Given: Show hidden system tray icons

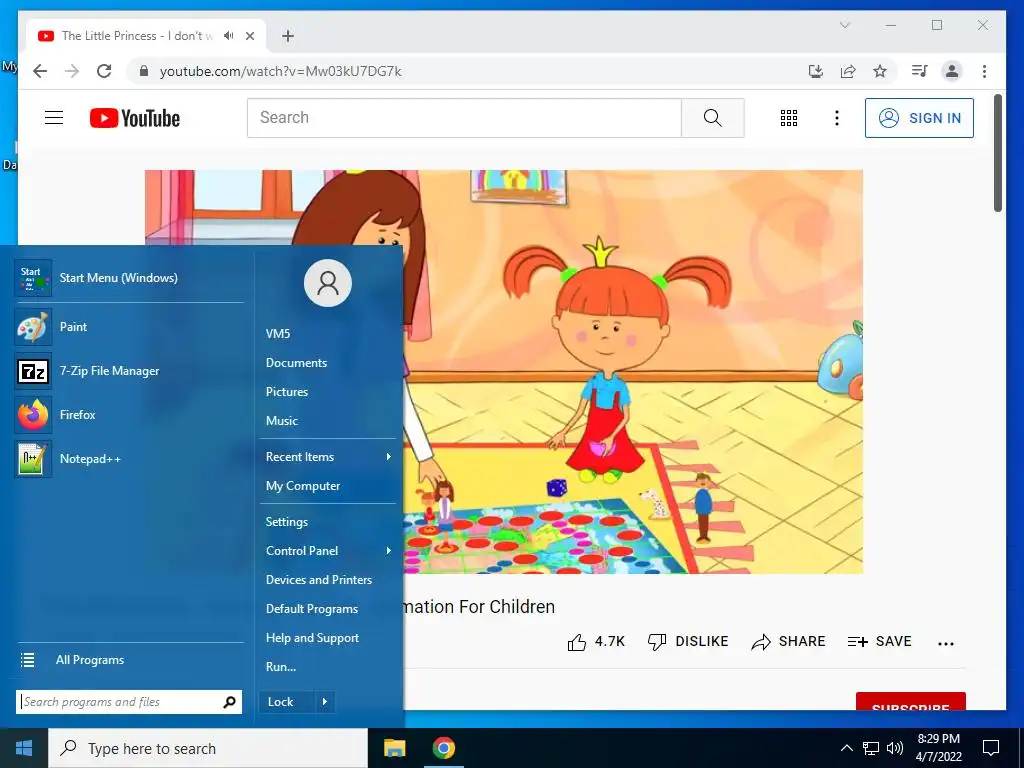Looking at the screenshot, I should [x=846, y=748].
